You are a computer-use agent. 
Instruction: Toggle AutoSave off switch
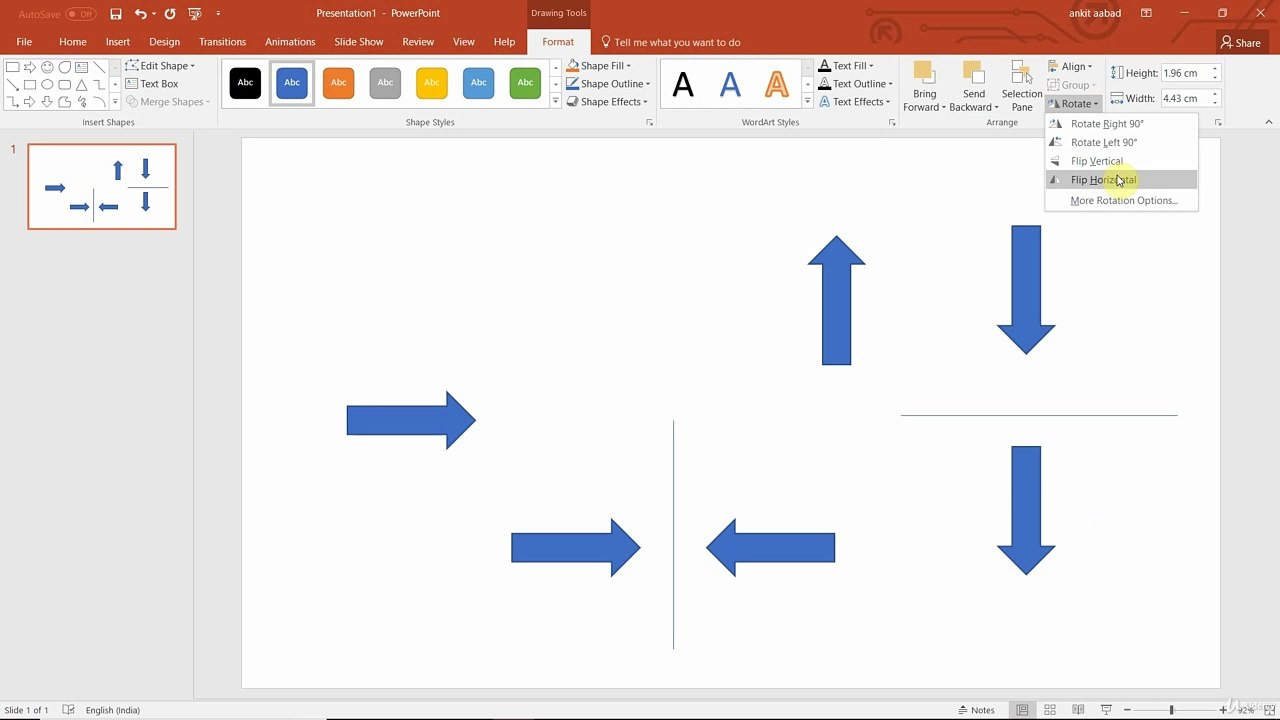(x=81, y=14)
